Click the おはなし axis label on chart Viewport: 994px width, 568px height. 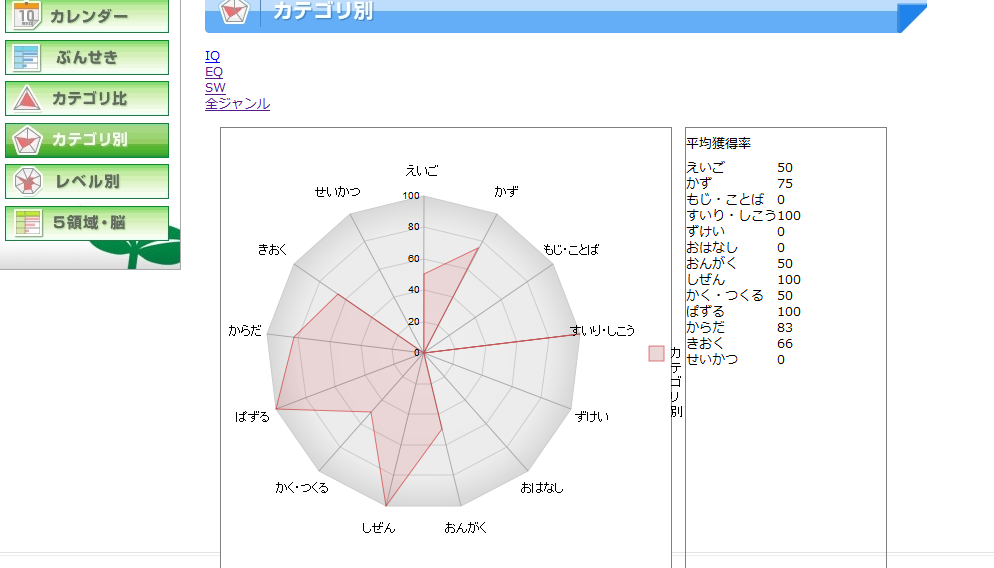click(x=541, y=487)
